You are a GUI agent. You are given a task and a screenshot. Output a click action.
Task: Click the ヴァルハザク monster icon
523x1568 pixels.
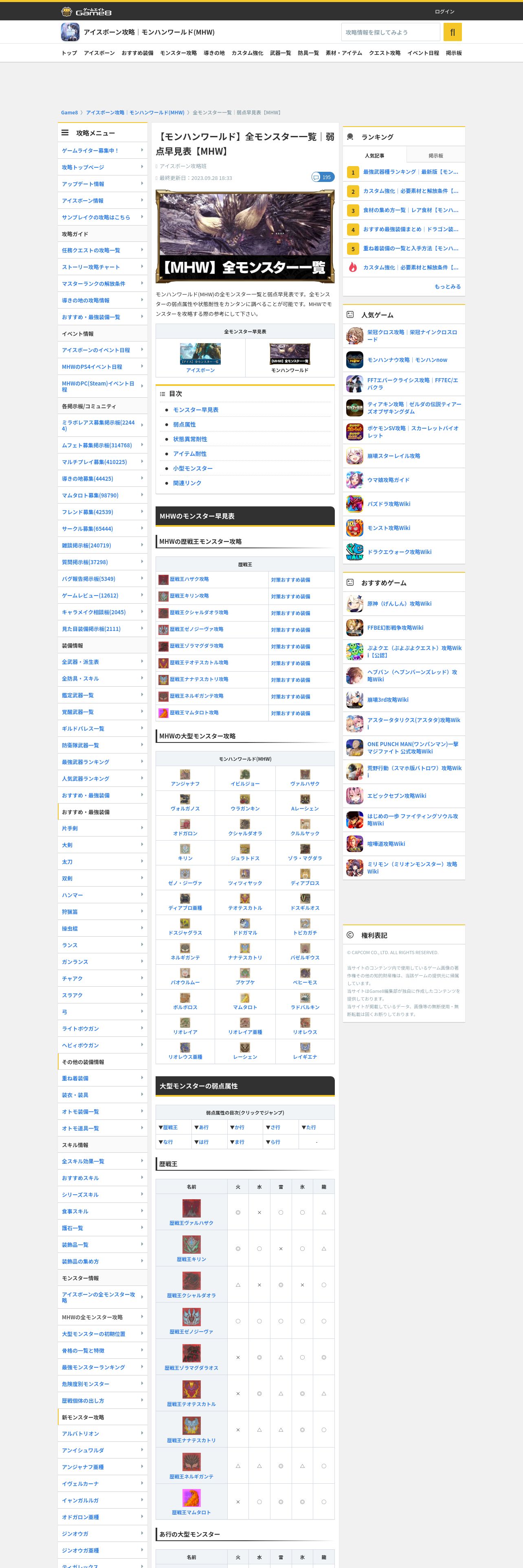(x=305, y=774)
